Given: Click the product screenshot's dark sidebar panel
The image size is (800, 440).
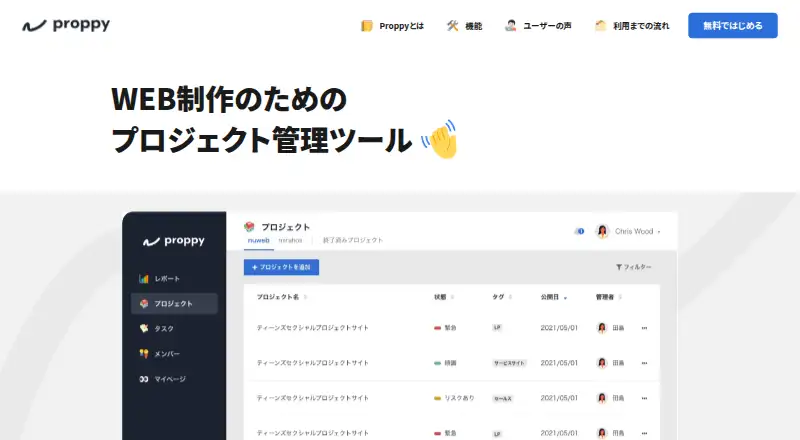Looking at the screenshot, I should pyautogui.click(x=174, y=326).
